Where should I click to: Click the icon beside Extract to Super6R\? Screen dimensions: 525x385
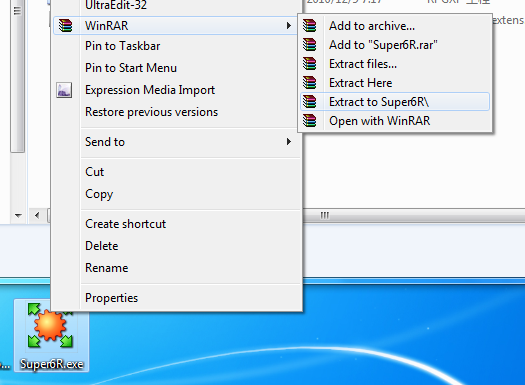point(310,102)
